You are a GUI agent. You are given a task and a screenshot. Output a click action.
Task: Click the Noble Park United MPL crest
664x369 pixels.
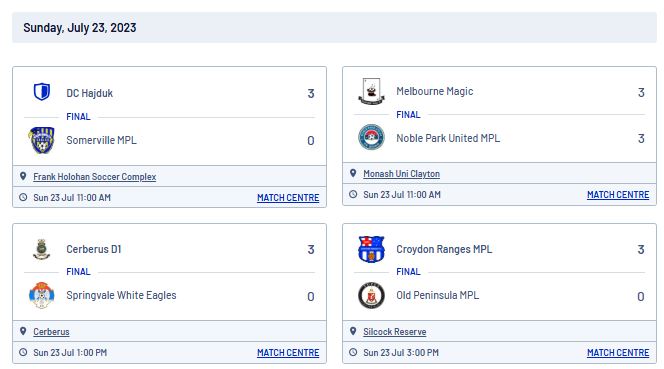pos(371,137)
